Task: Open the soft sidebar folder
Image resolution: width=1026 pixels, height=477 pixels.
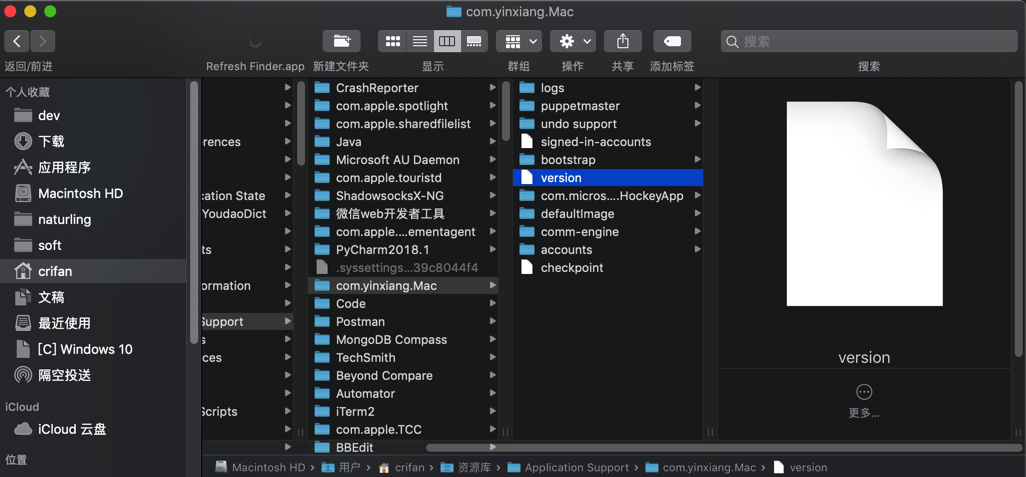Action: (x=93, y=245)
